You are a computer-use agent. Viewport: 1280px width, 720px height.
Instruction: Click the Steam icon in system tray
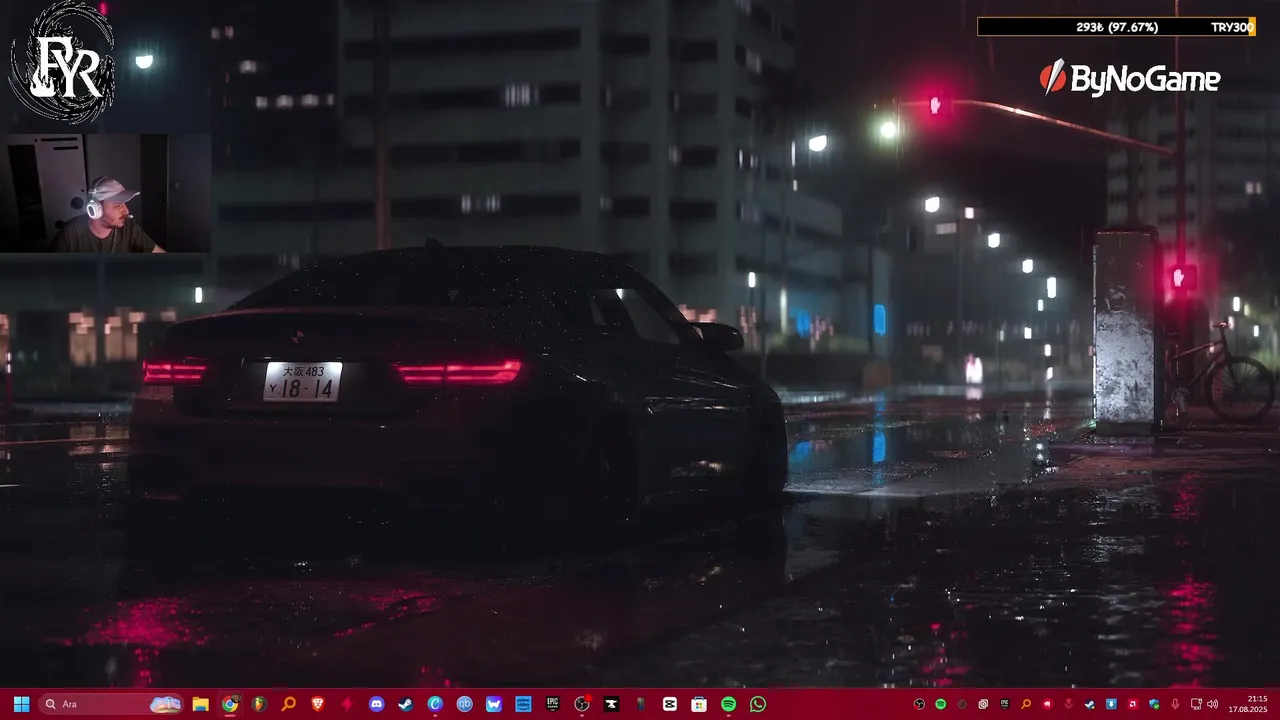(1090, 704)
